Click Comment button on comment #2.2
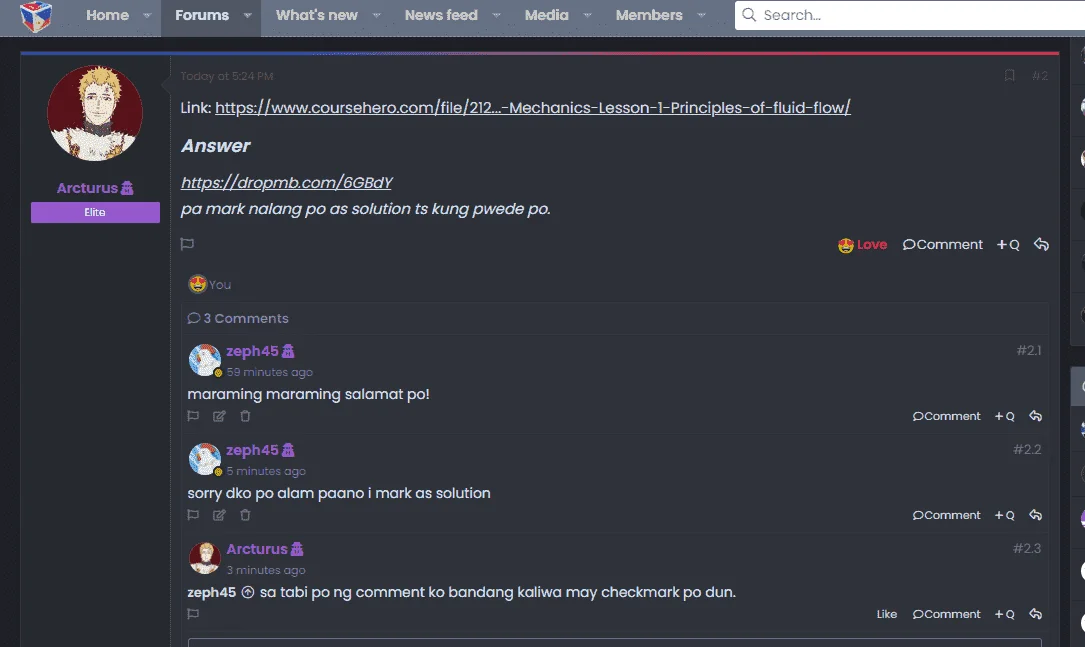The width and height of the screenshot is (1085, 647). (x=947, y=515)
